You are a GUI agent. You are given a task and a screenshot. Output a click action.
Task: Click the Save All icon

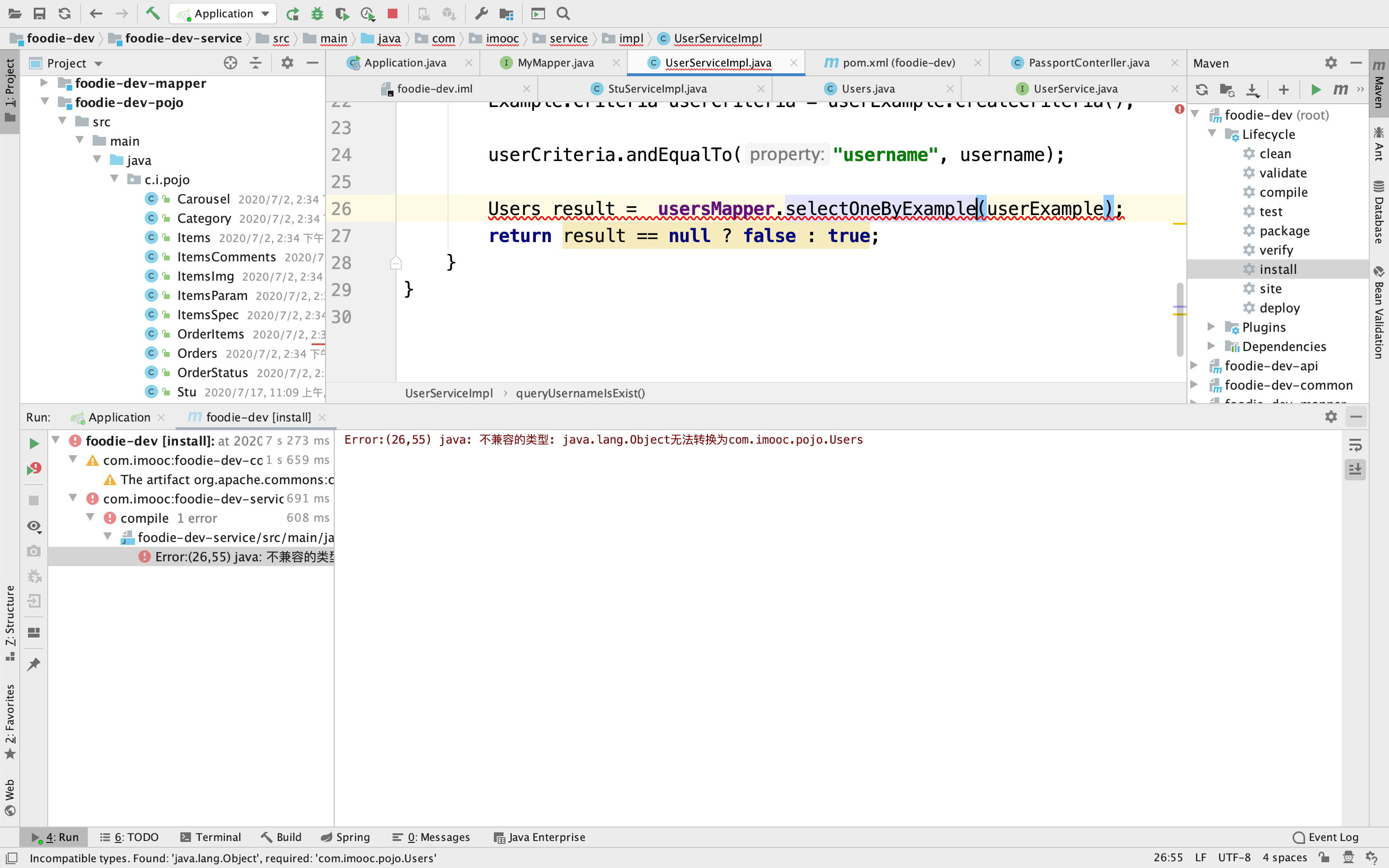coord(40,13)
